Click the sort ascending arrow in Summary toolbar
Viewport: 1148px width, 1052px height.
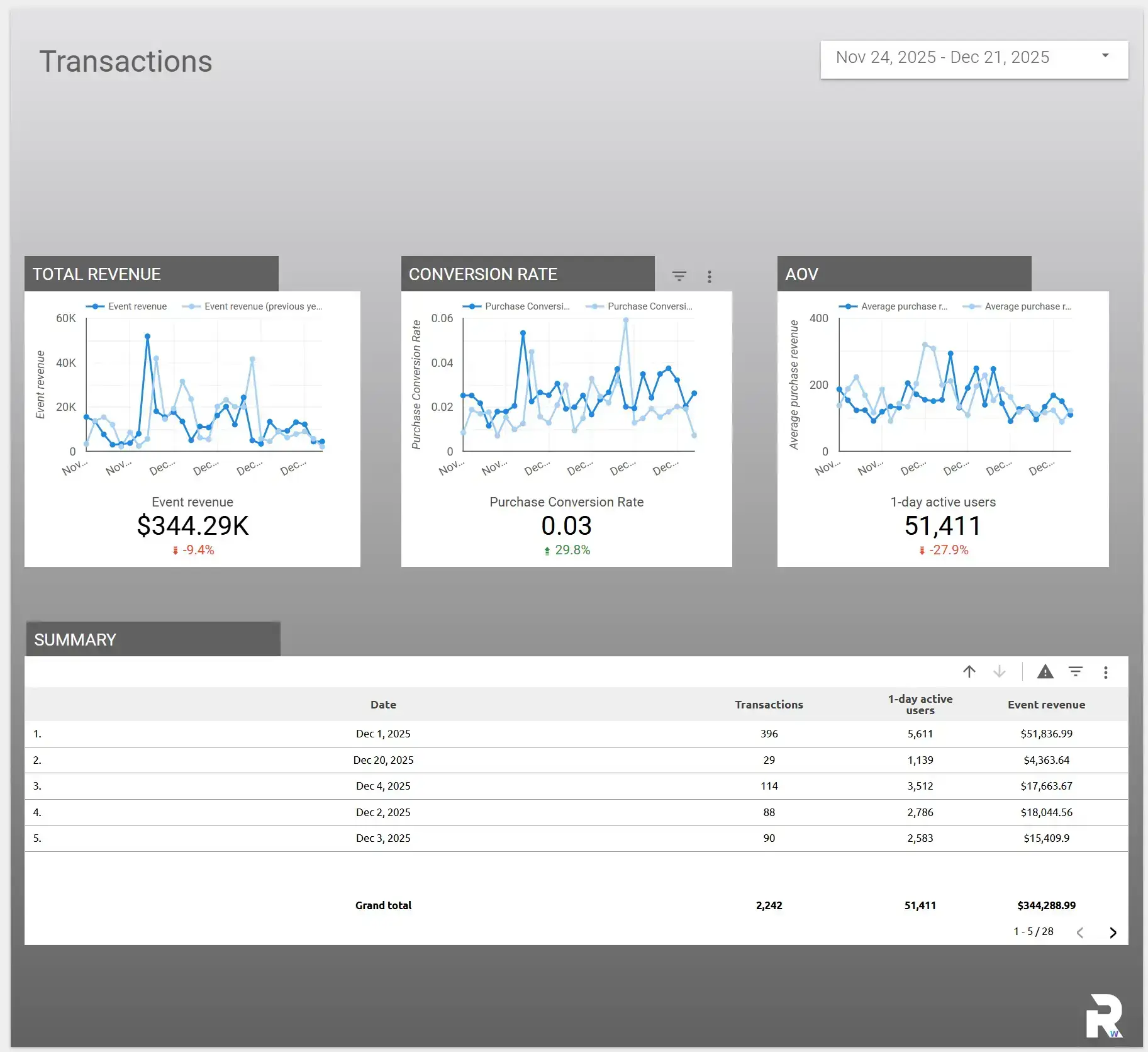[x=969, y=672]
